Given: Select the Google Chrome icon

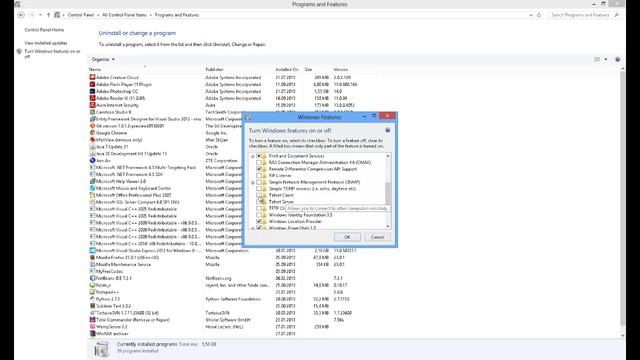Looking at the screenshot, I should click(x=92, y=133).
